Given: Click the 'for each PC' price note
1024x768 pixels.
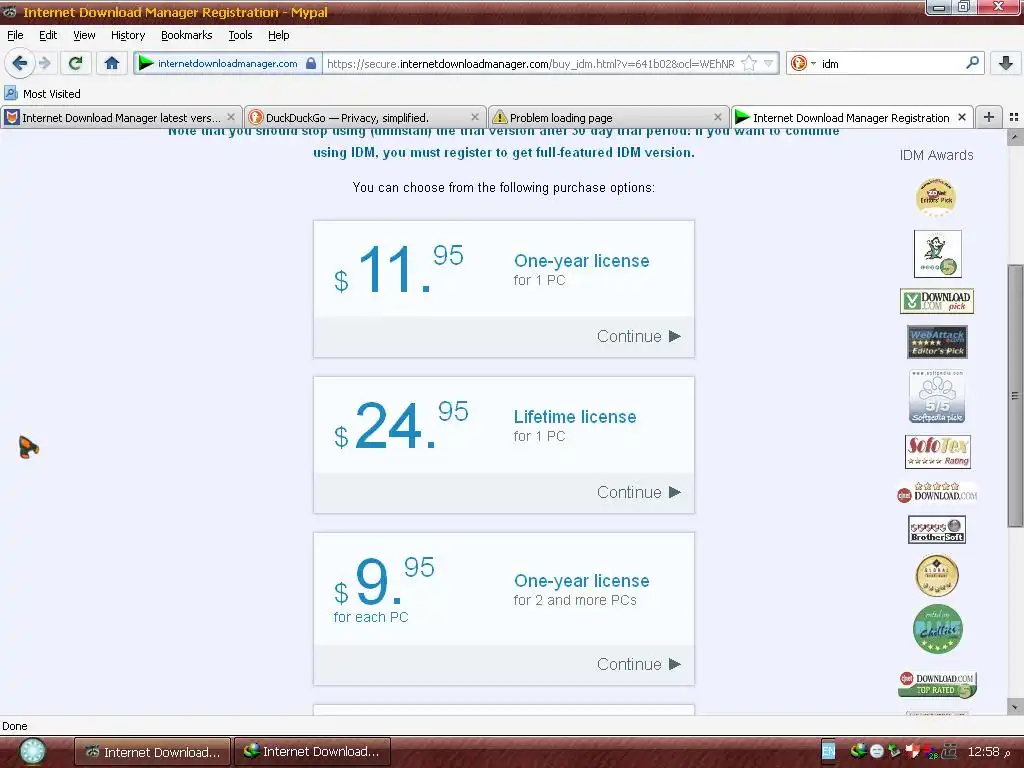Looking at the screenshot, I should pos(370,617).
